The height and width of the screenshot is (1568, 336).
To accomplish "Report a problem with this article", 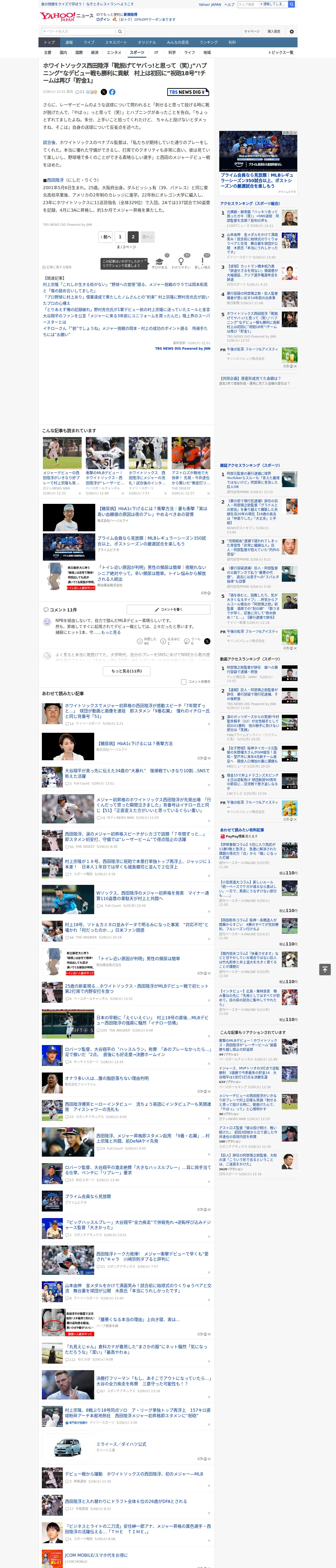I will pyautogui.click(x=57, y=267).
